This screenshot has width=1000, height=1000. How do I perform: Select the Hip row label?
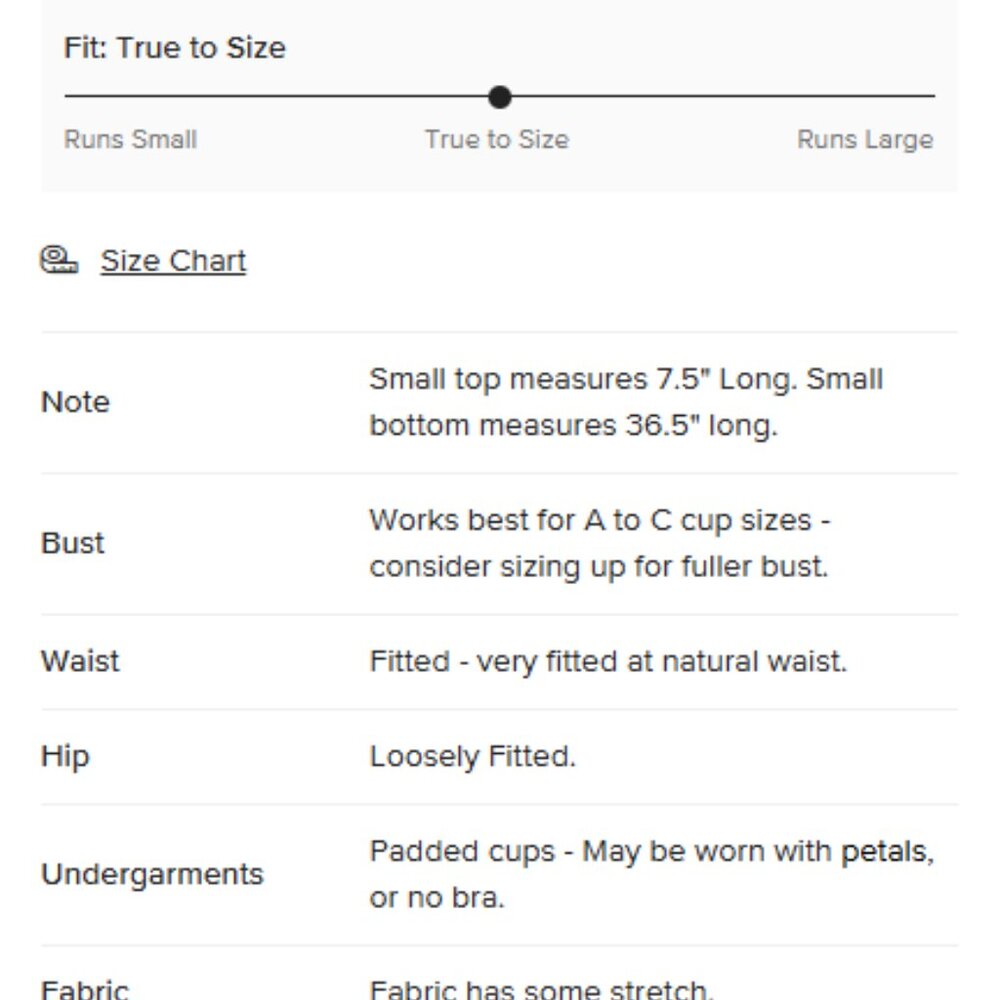[x=65, y=756]
